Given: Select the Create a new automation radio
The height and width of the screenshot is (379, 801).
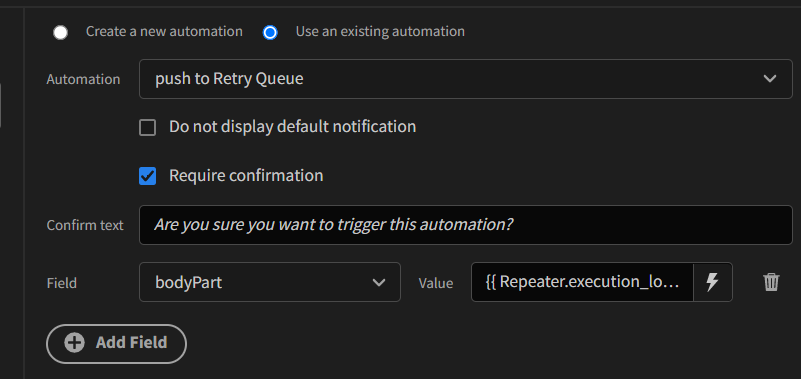Looking at the screenshot, I should click(x=60, y=33).
